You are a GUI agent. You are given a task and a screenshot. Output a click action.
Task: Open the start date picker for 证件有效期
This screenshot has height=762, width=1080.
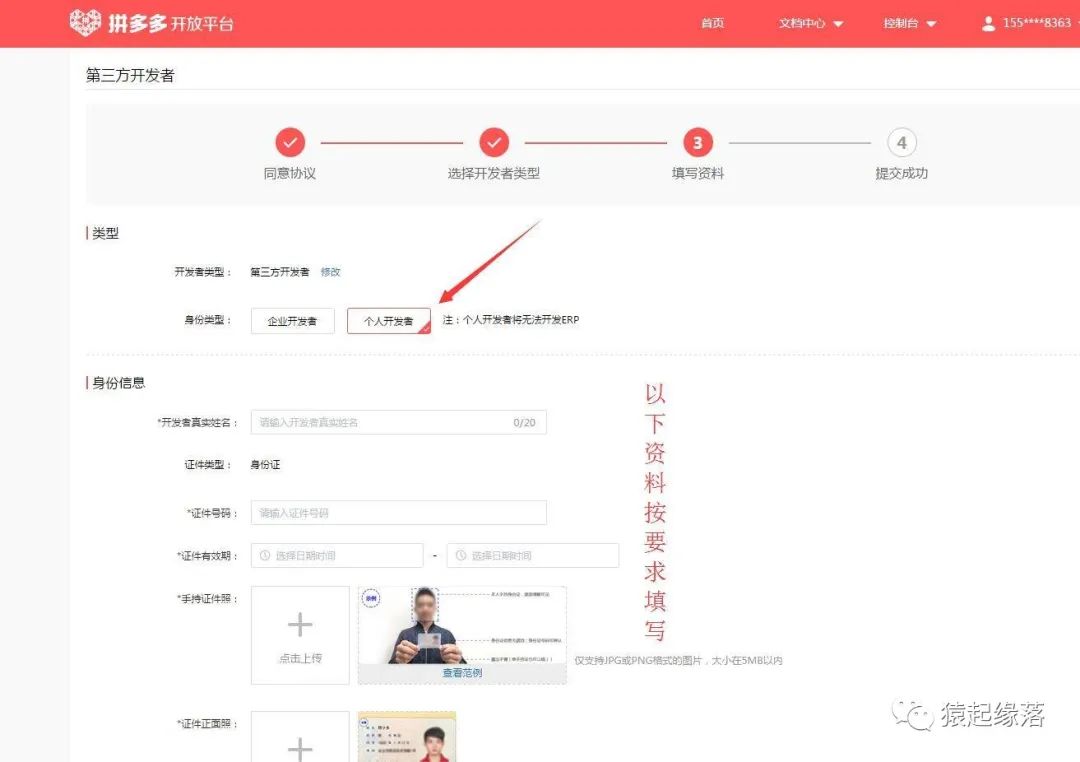337,555
